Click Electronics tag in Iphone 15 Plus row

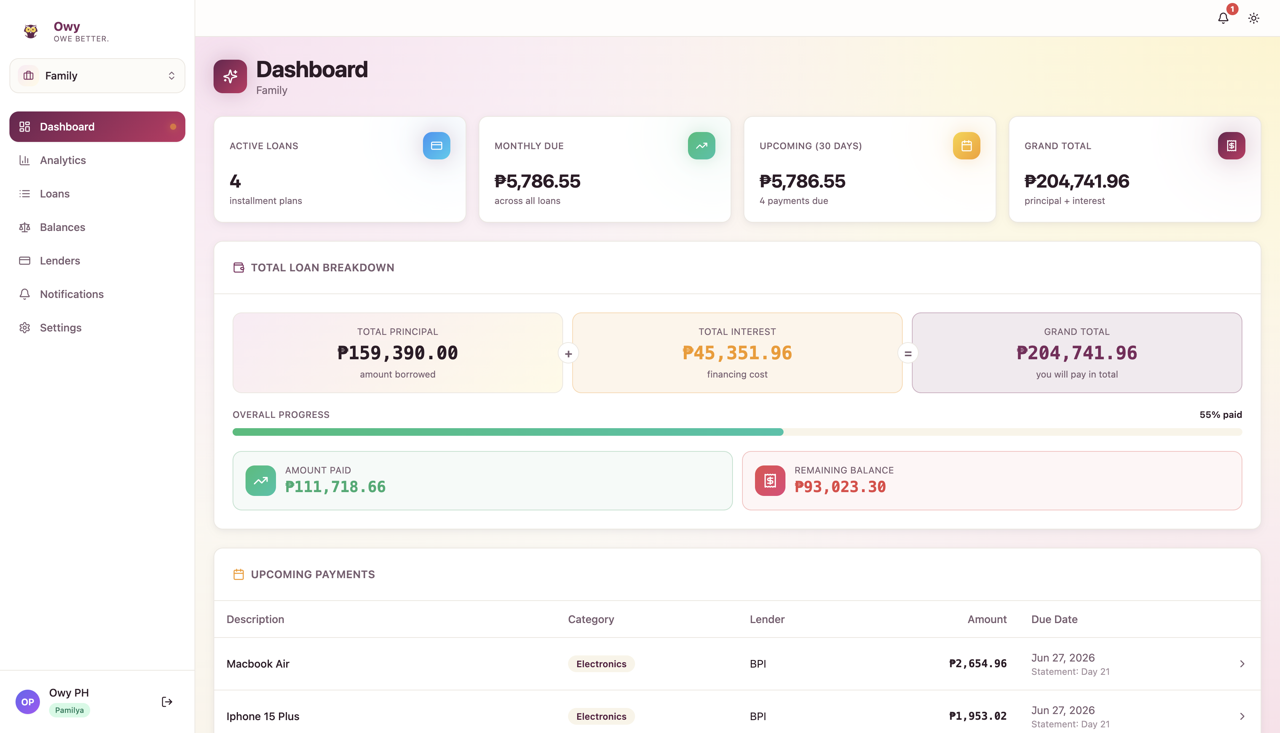coord(601,717)
